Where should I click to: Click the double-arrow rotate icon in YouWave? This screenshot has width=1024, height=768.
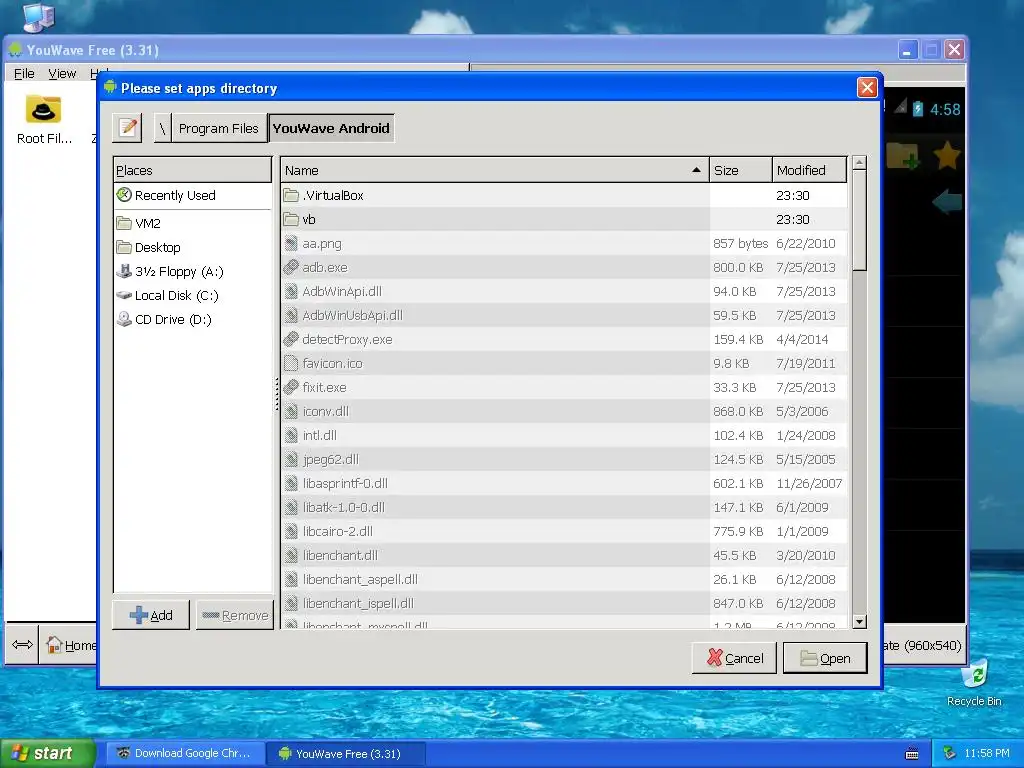coord(22,645)
